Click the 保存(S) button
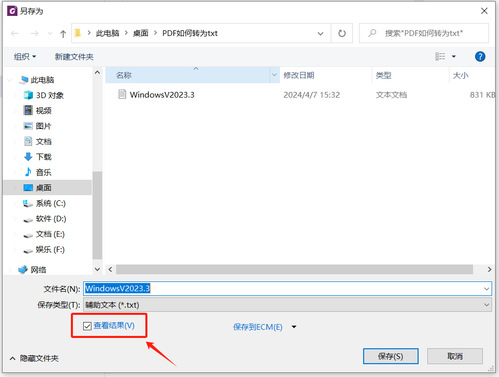The height and width of the screenshot is (377, 499). [x=391, y=356]
